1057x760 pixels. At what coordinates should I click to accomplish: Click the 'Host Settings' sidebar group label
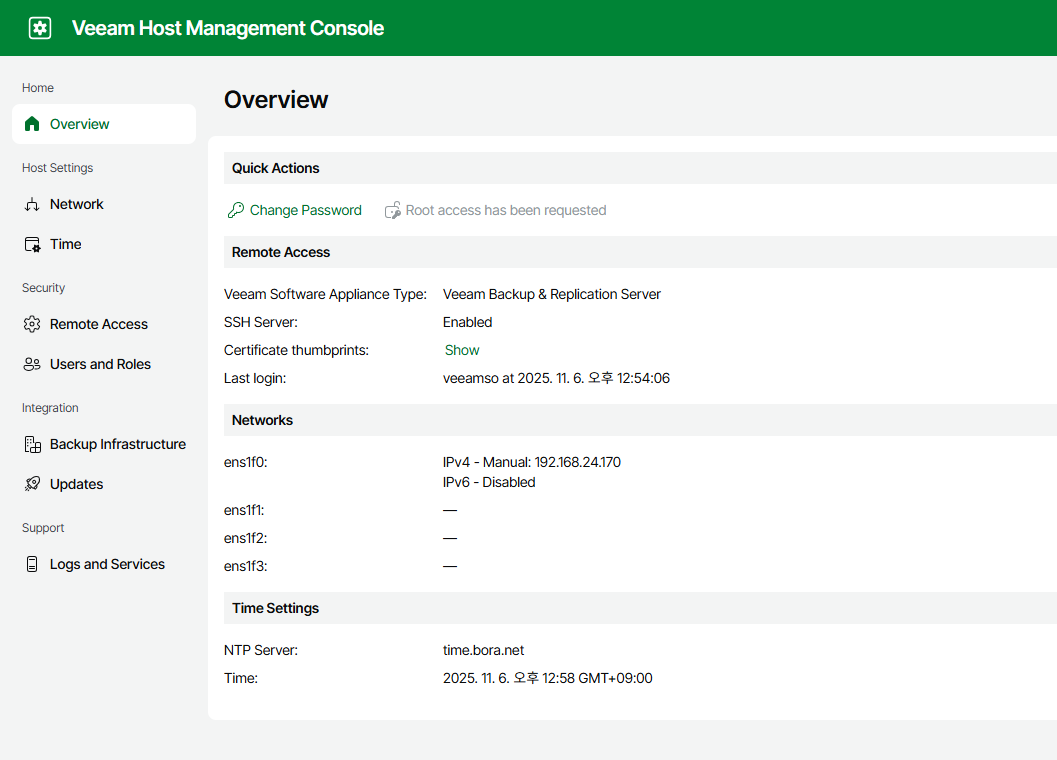57,168
